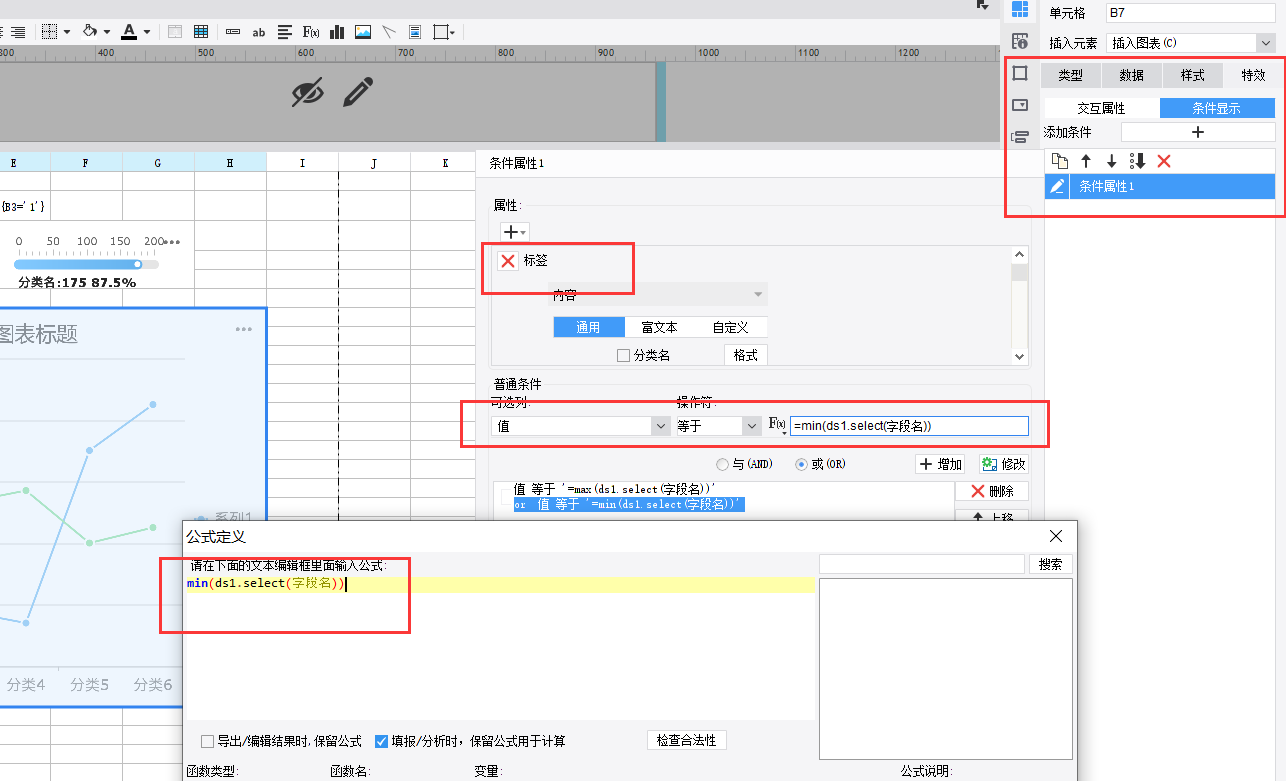Click the crossed-out eye hide icon
Image resolution: width=1286 pixels, height=781 pixels.
point(308,93)
